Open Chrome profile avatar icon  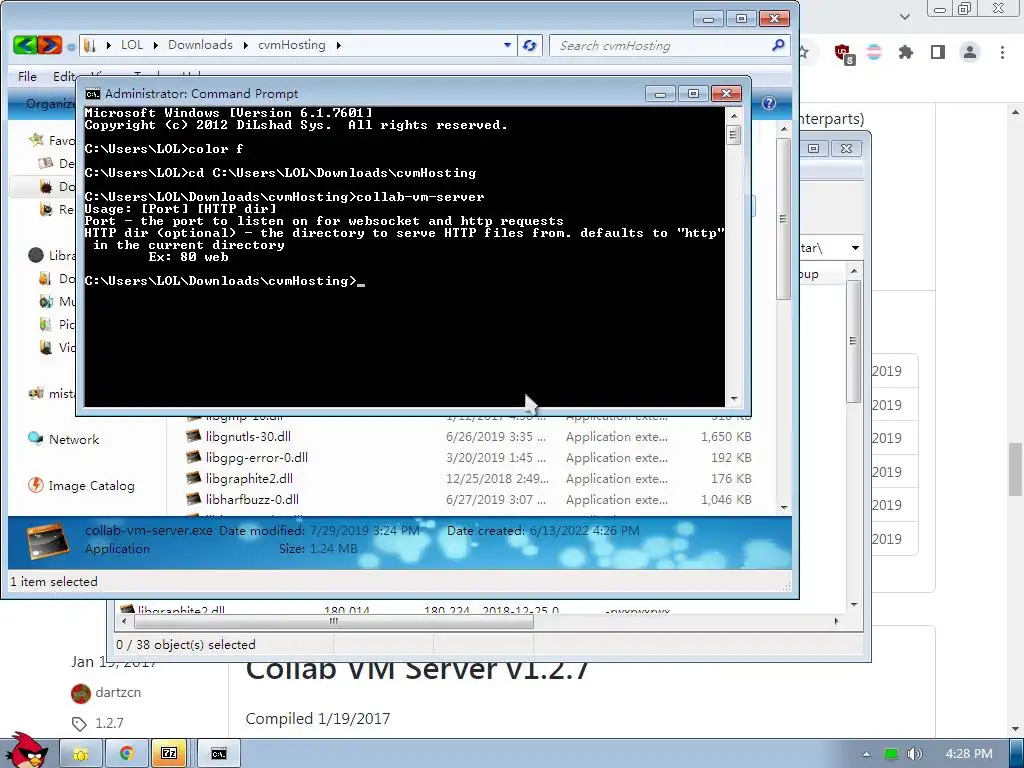970,52
